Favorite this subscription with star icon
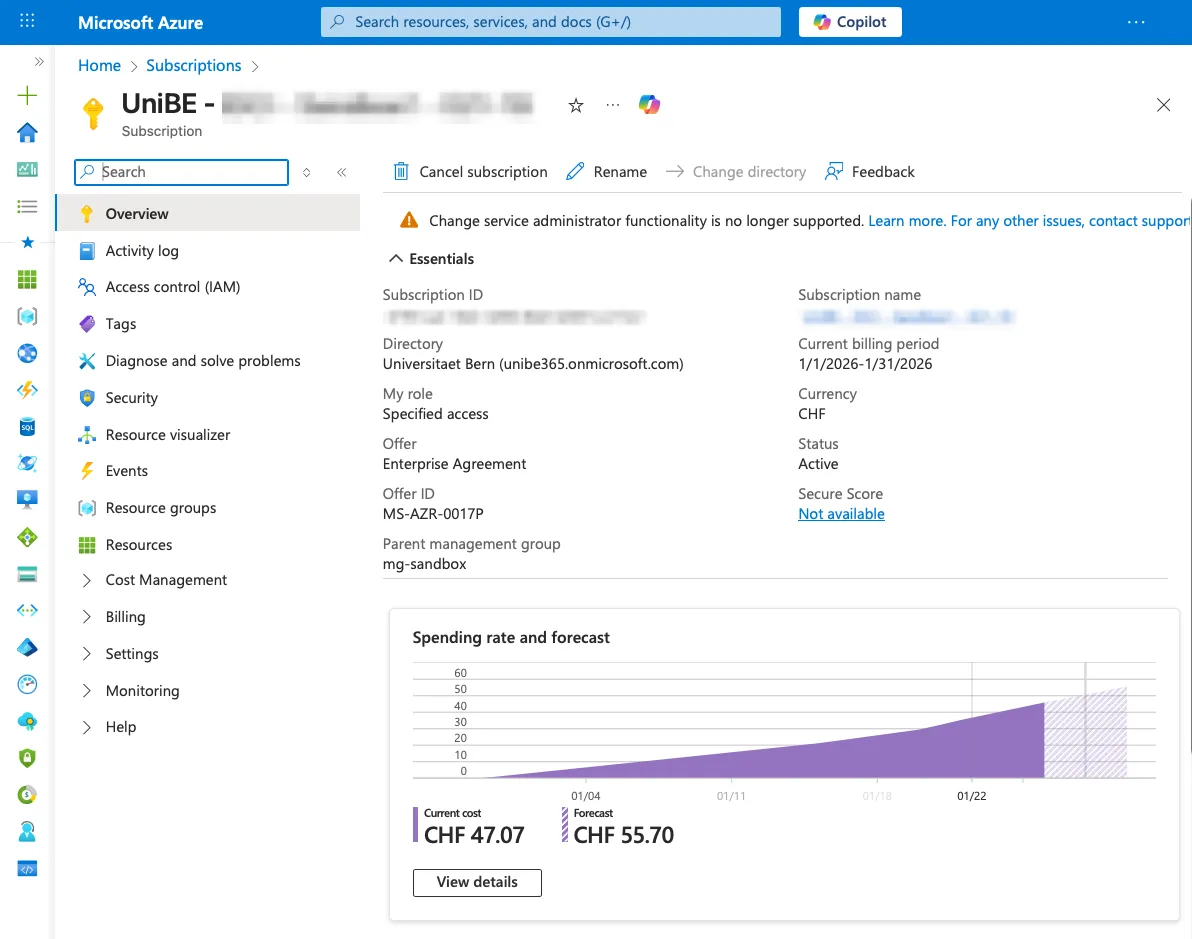The width and height of the screenshot is (1192, 939). tap(576, 106)
